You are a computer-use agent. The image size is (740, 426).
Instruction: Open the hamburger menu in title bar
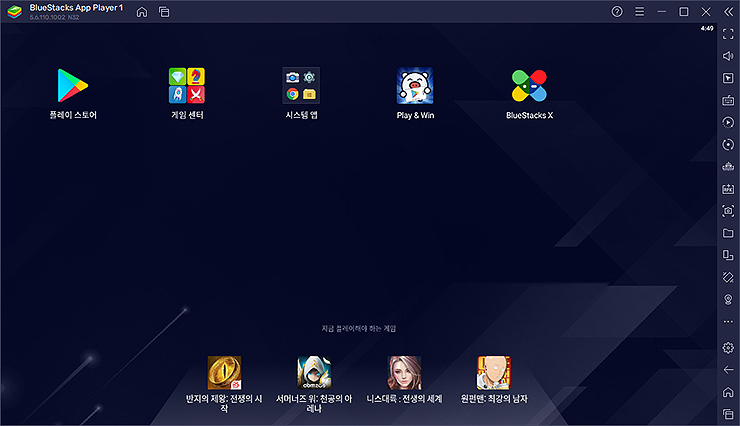[639, 11]
